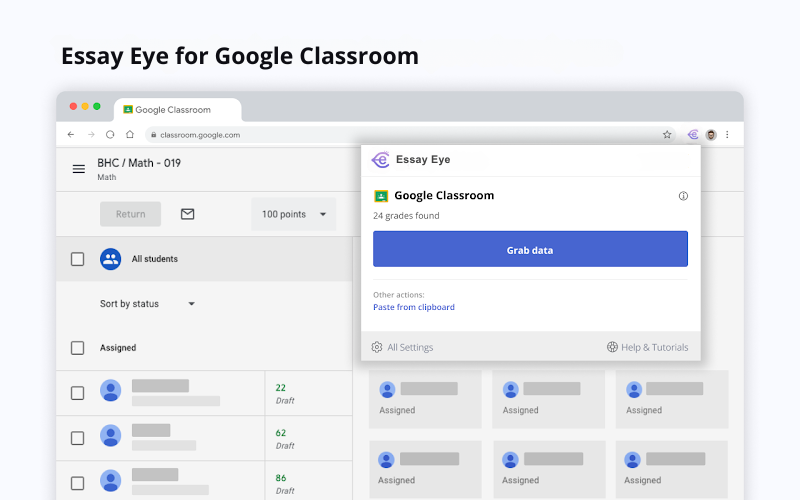
Task: Open All Settings in Essay Eye popup
Action: coord(403,347)
